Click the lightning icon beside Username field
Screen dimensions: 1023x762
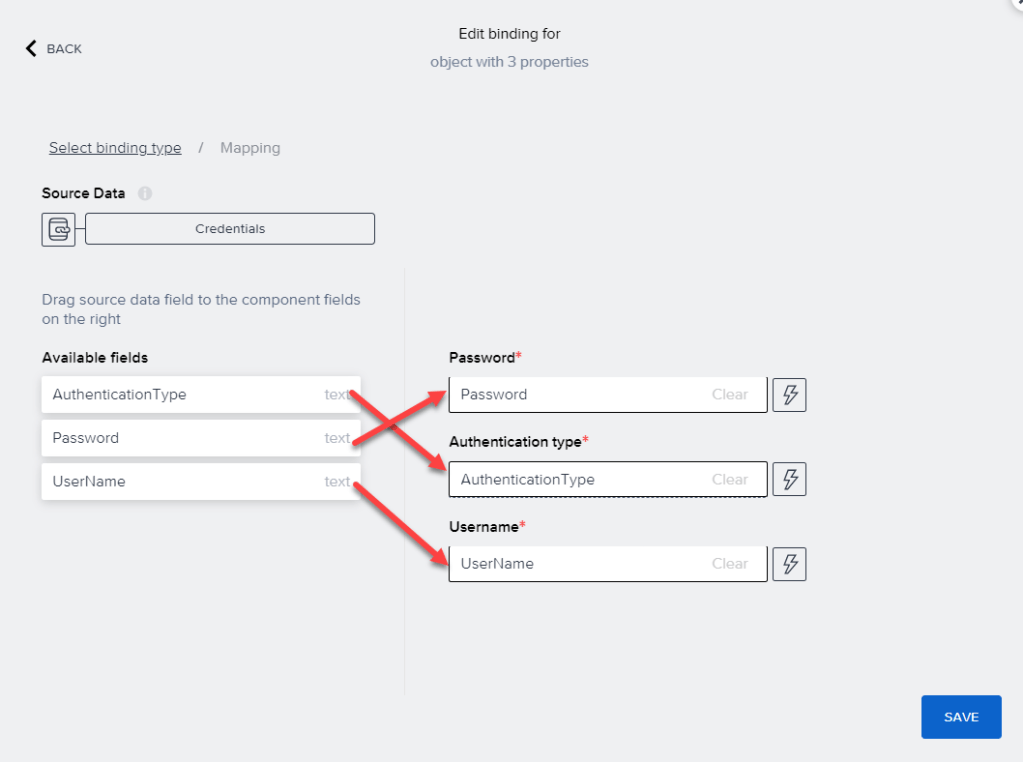click(x=790, y=564)
